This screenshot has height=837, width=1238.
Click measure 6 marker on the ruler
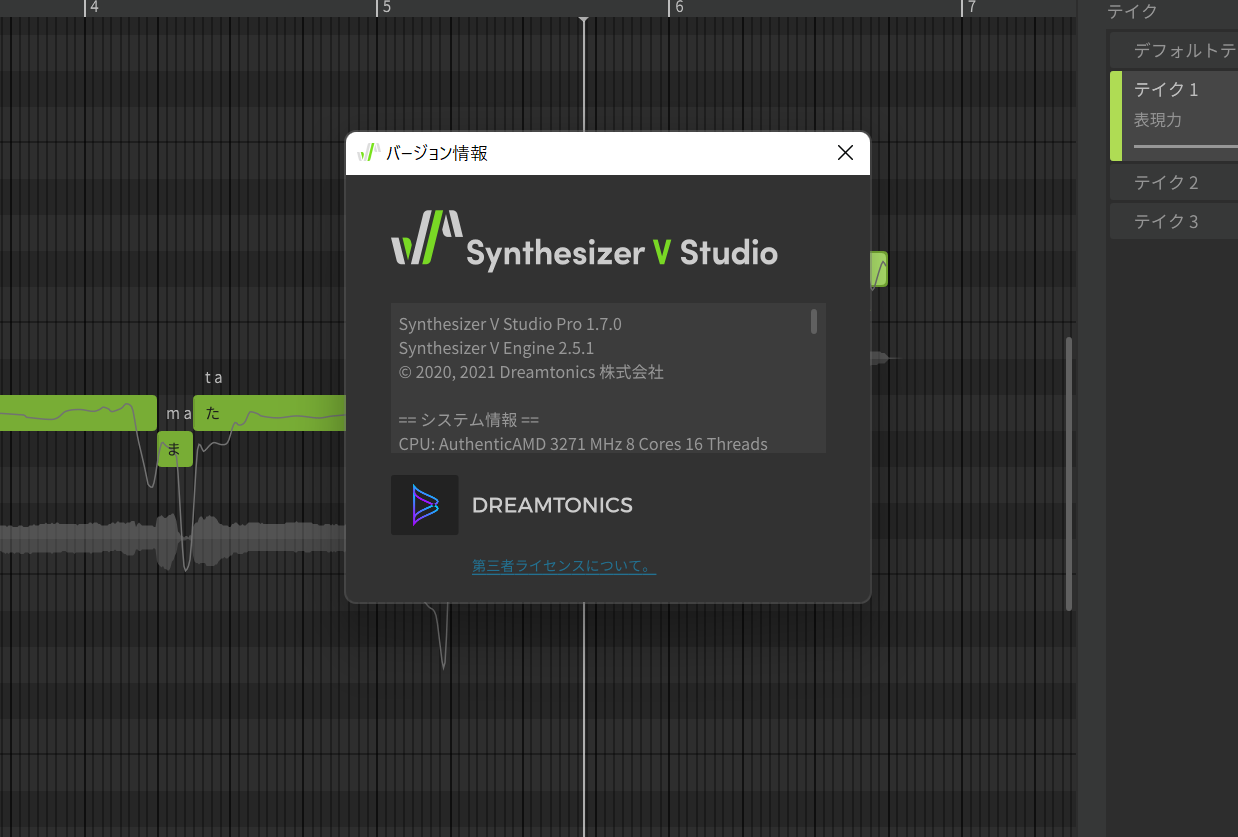678,8
